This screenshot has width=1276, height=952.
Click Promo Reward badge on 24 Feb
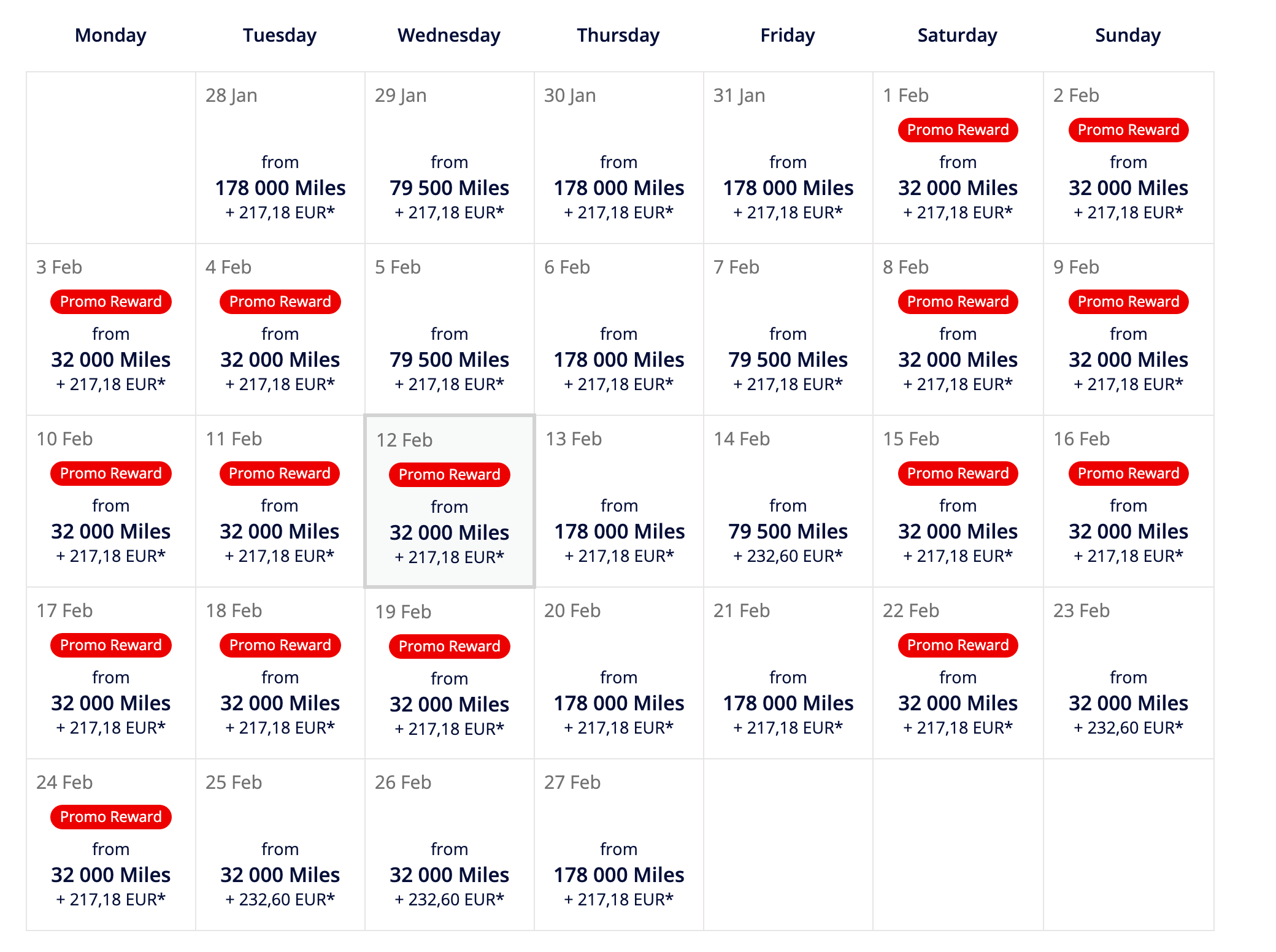click(111, 817)
